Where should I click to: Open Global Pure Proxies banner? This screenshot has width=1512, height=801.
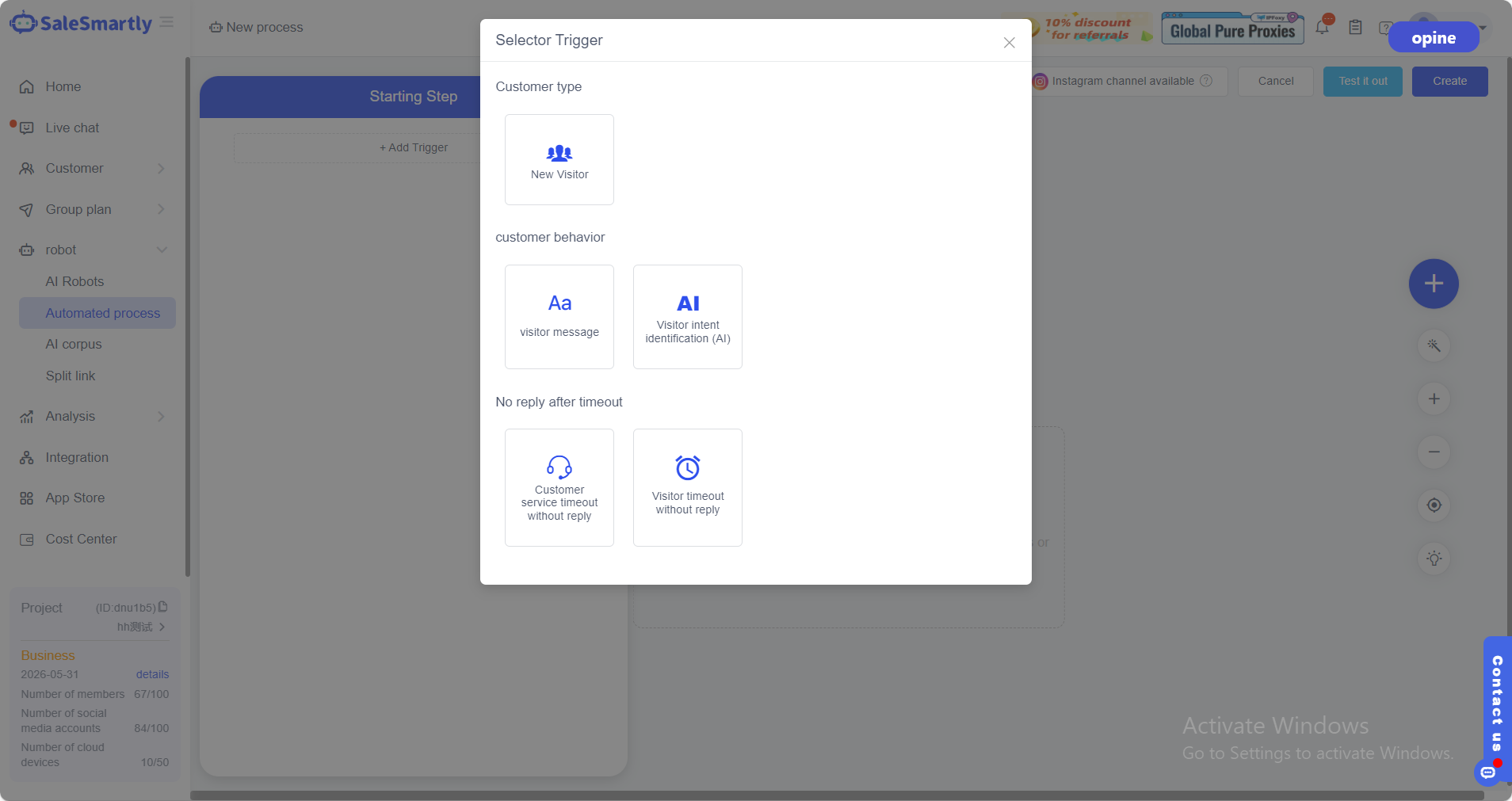[1232, 29]
